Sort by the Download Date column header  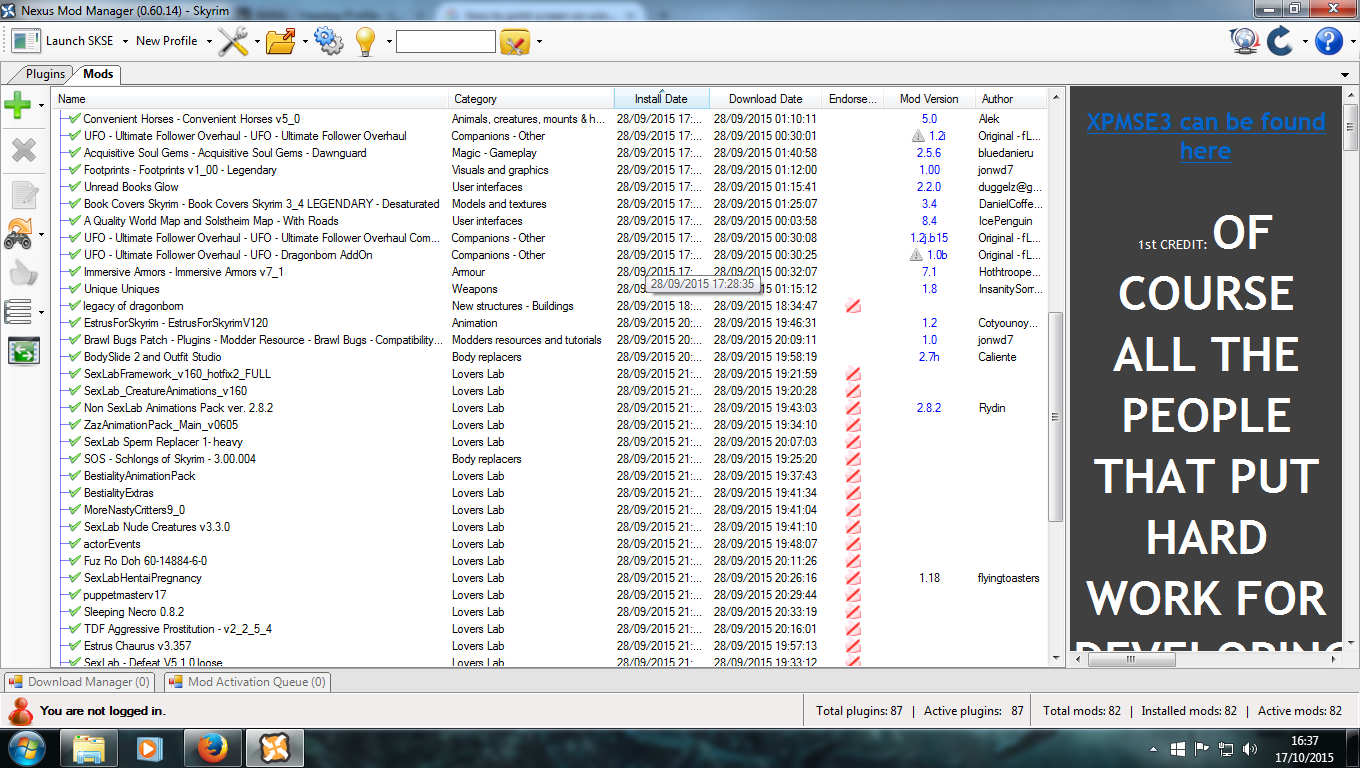[x=765, y=99]
